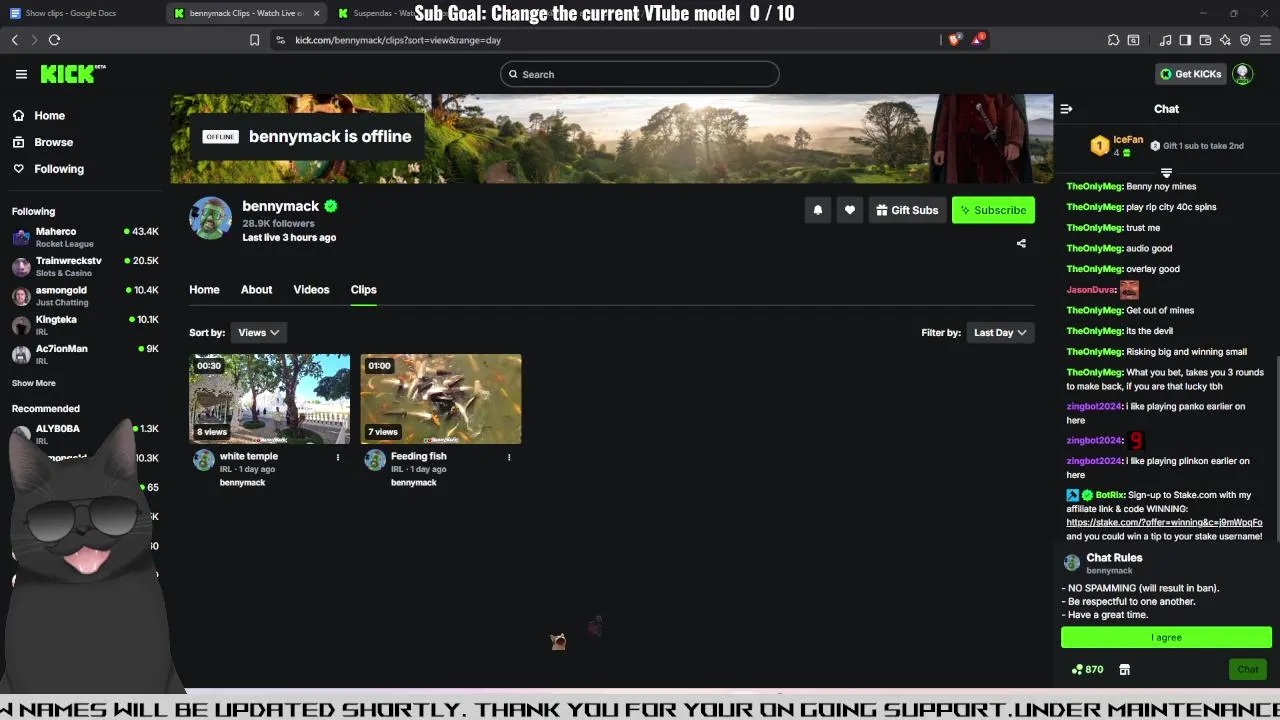1280x720 pixels.
Task: Open the stake.com affiliate link in chat
Action: coord(1164,523)
